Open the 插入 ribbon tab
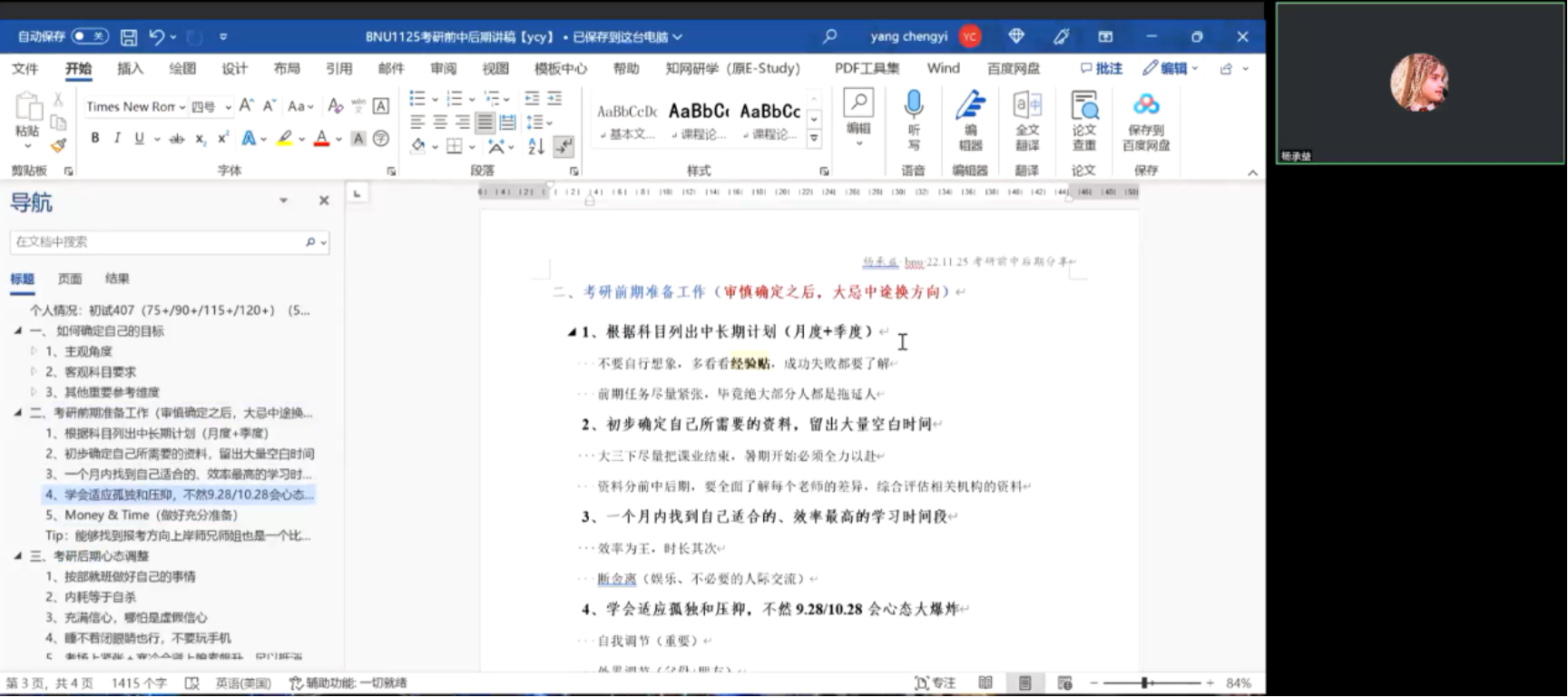 (130, 68)
